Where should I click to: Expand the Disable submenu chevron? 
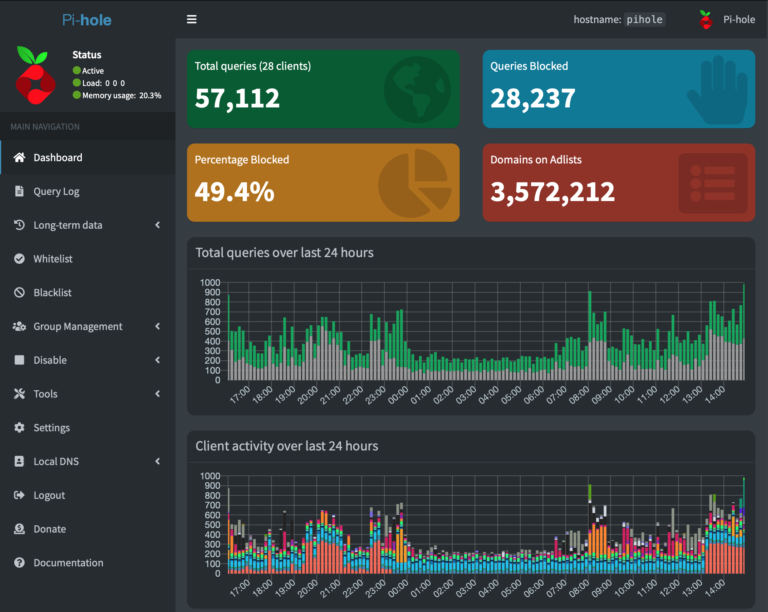[x=158, y=360]
